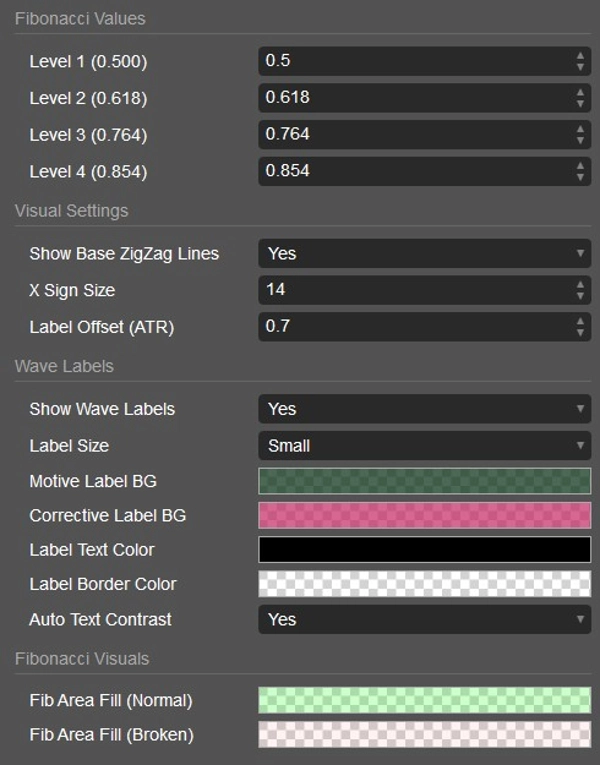Increment Level 3 using stepper up arrow
Screen dimensions: 600x765
point(580,129)
